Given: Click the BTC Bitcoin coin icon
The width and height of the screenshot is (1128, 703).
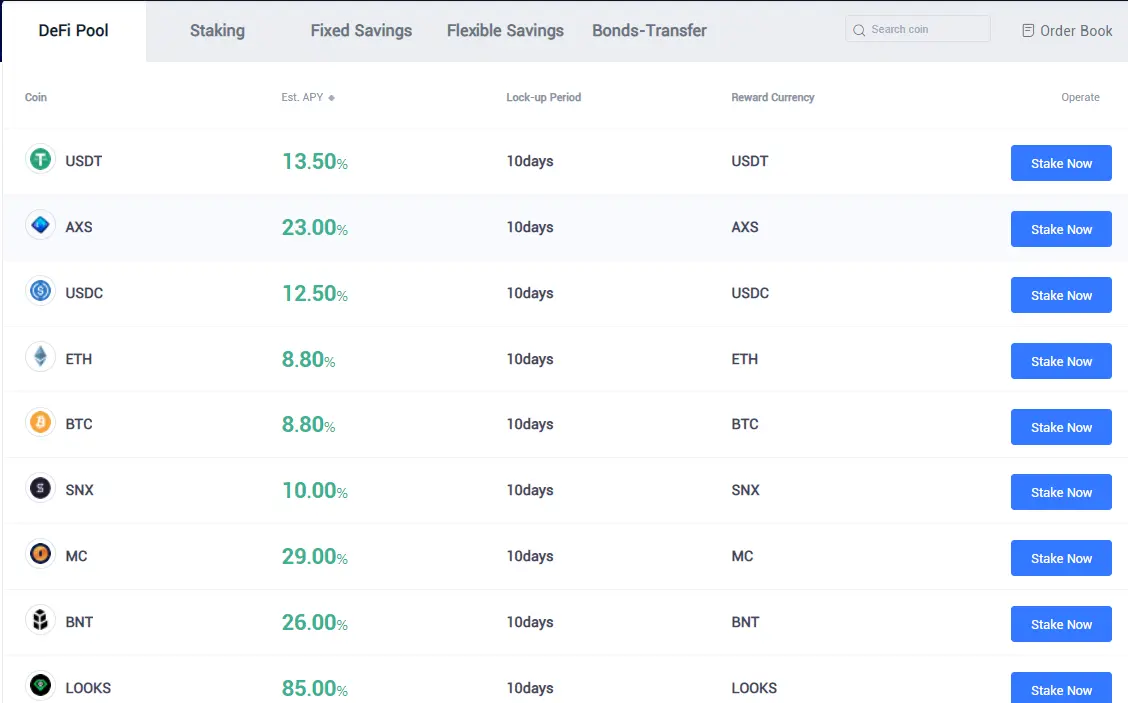Looking at the screenshot, I should 40,422.
